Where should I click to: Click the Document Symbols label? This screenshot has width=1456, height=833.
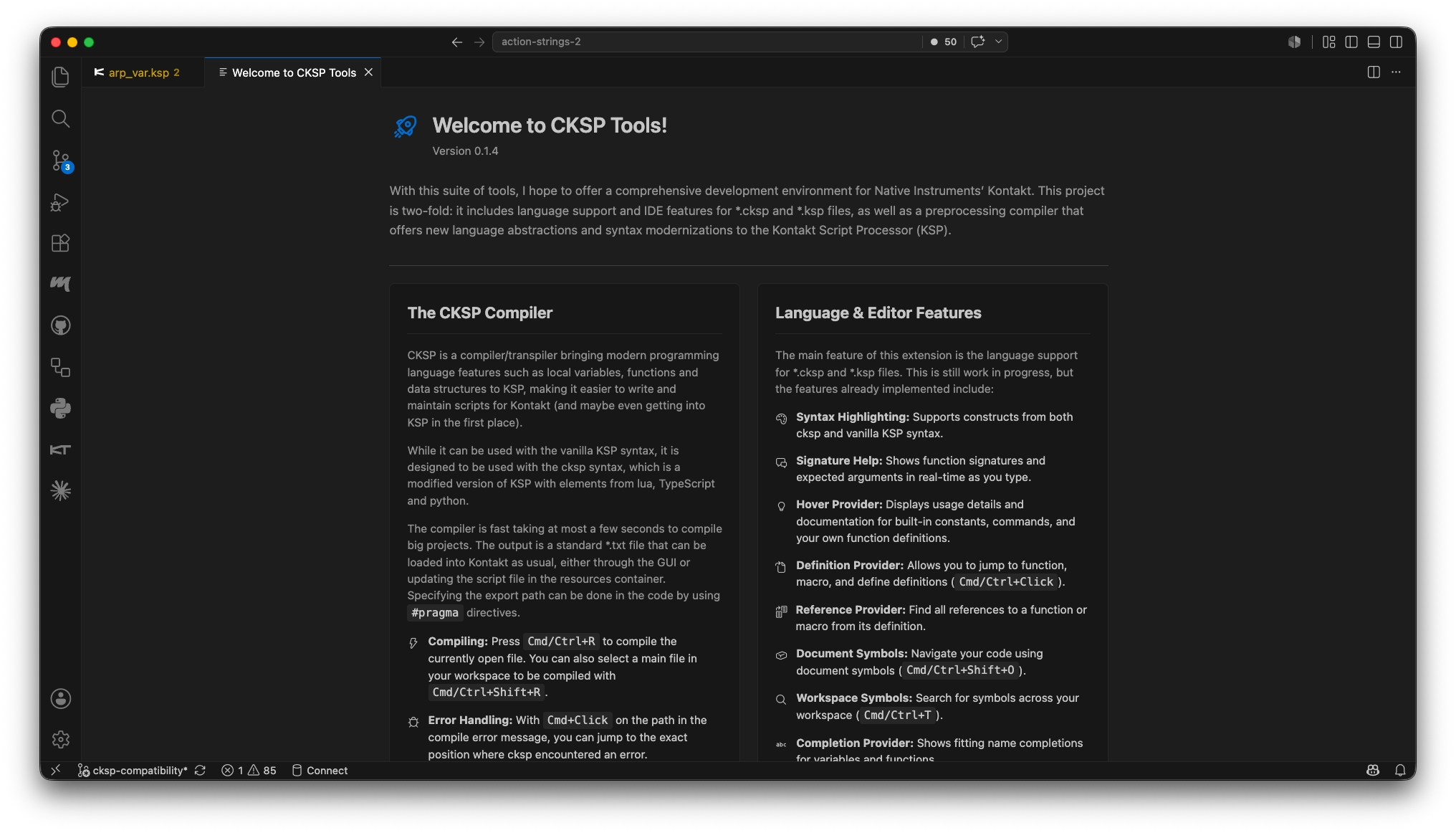[x=852, y=654]
